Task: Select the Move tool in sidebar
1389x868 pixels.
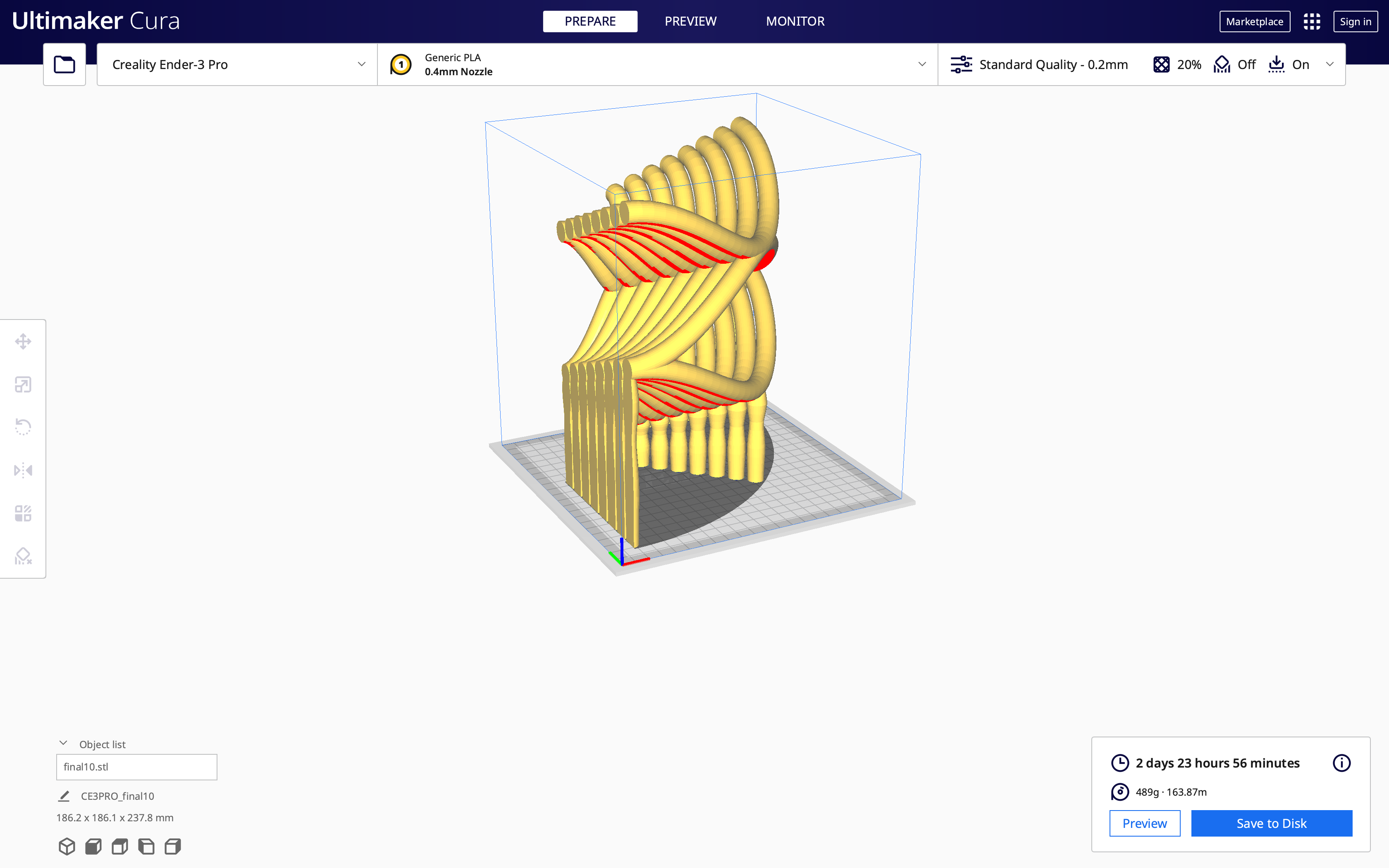Action: [23, 341]
